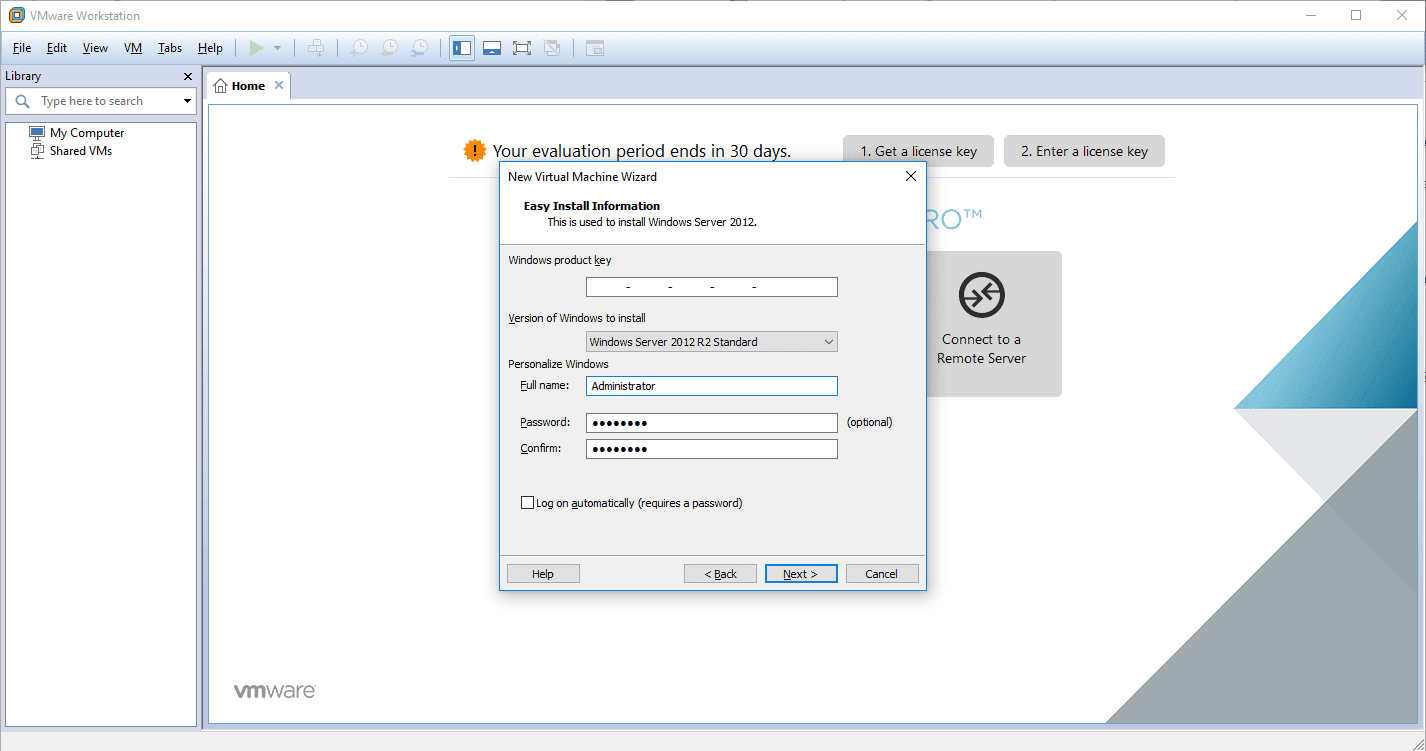Open the Help menu

(210, 48)
